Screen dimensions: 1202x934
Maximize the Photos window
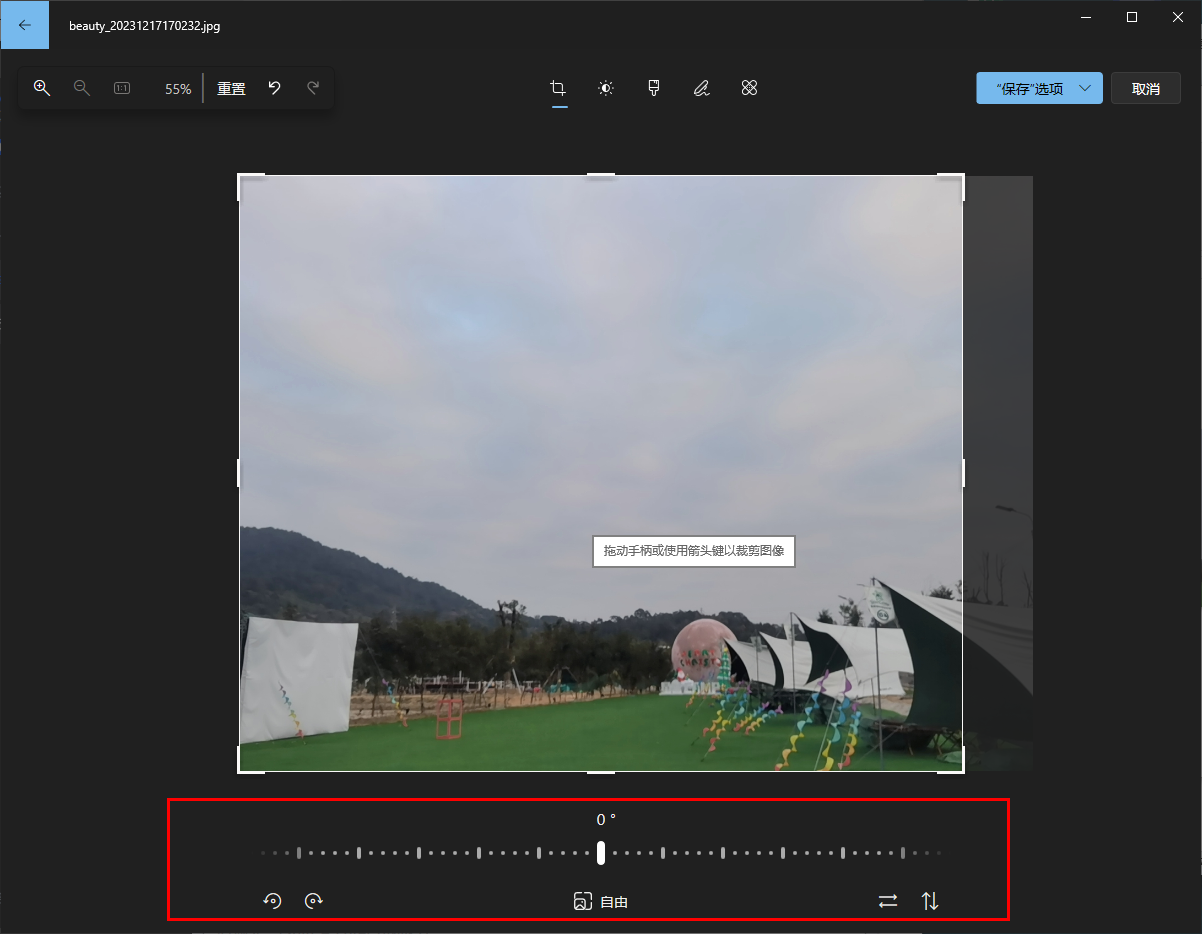tap(1131, 16)
